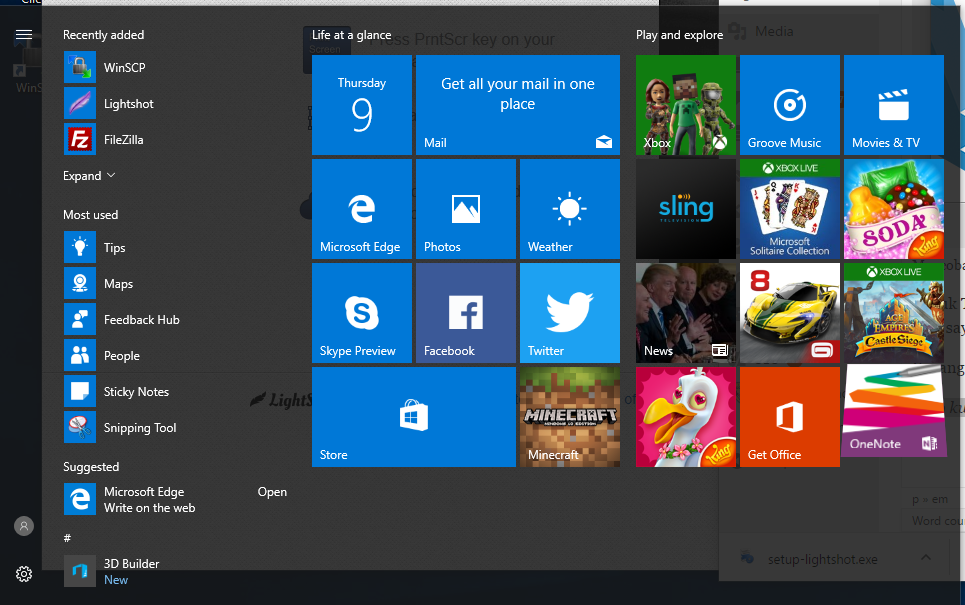Expand the Recently added list

click(89, 176)
